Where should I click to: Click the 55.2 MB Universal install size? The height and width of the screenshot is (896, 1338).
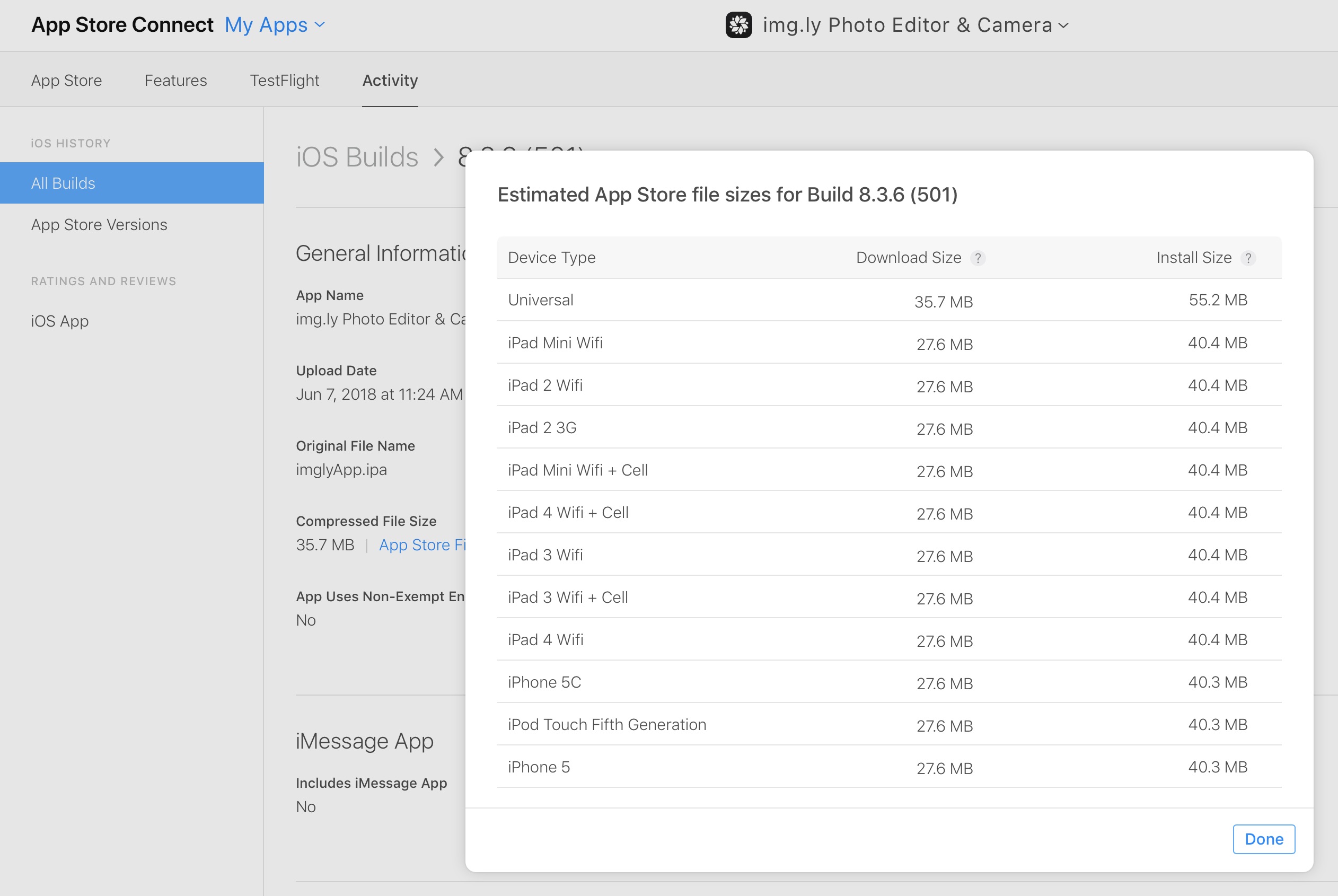pos(1218,300)
